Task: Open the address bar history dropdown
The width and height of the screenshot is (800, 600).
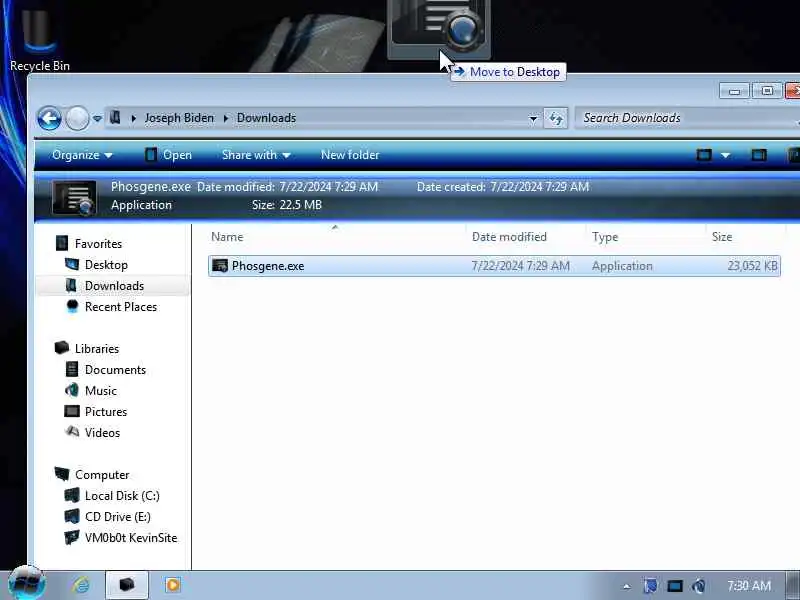Action: 533,119
